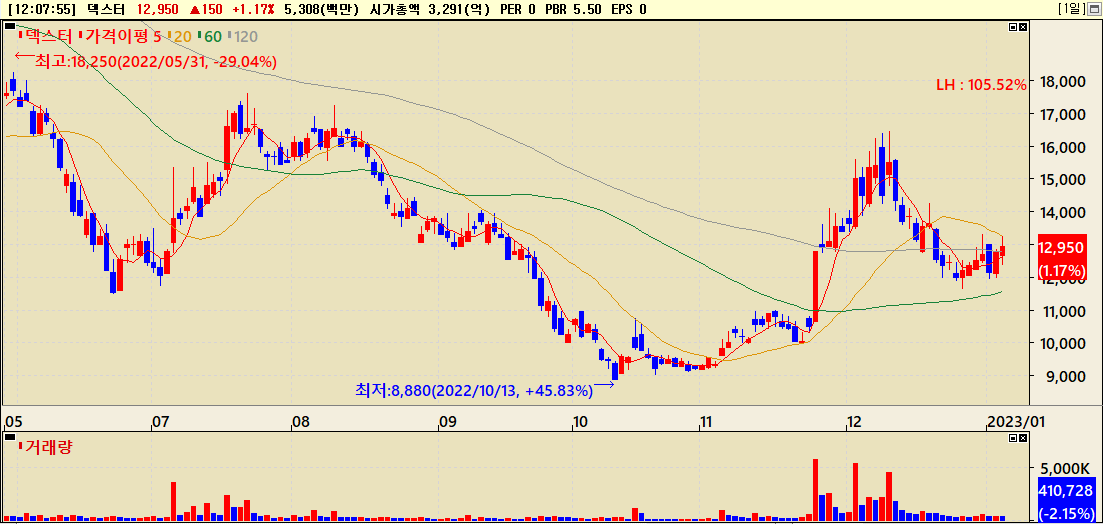Click the 최고:18,250 high annotation
Viewport: 1103px width, 524px height.
[155, 61]
